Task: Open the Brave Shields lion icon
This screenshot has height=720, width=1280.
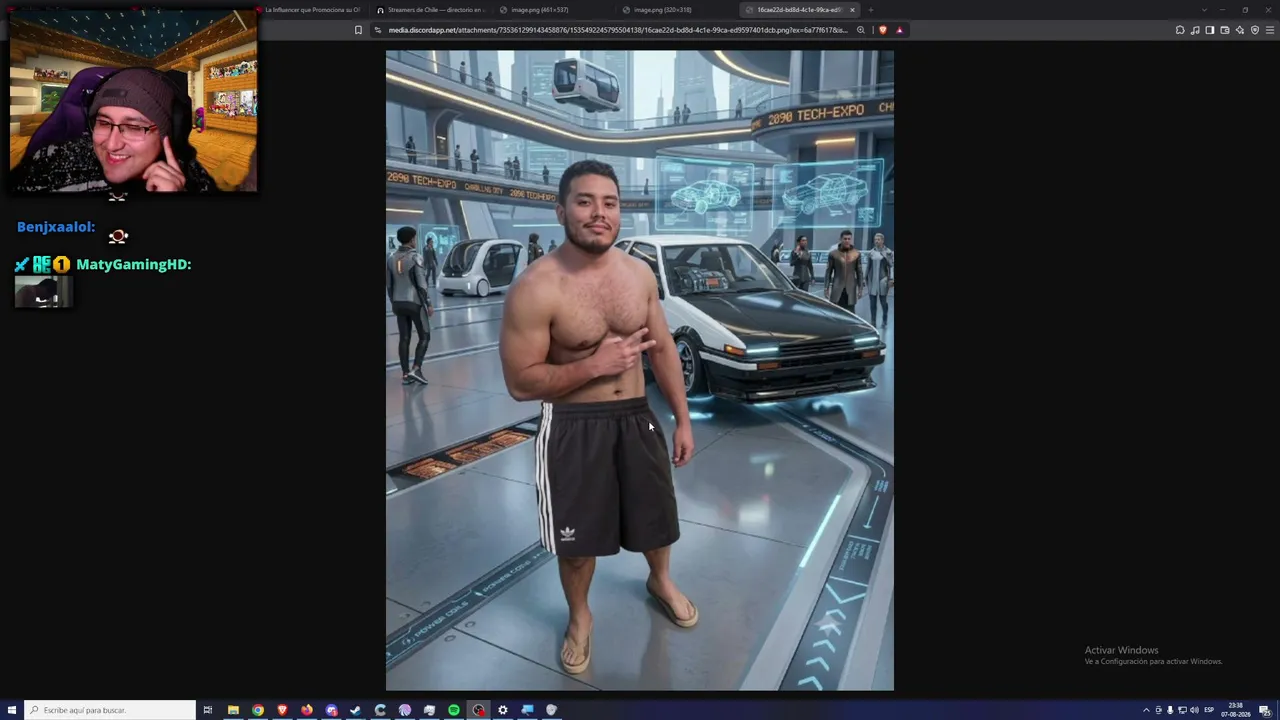Action: [883, 30]
